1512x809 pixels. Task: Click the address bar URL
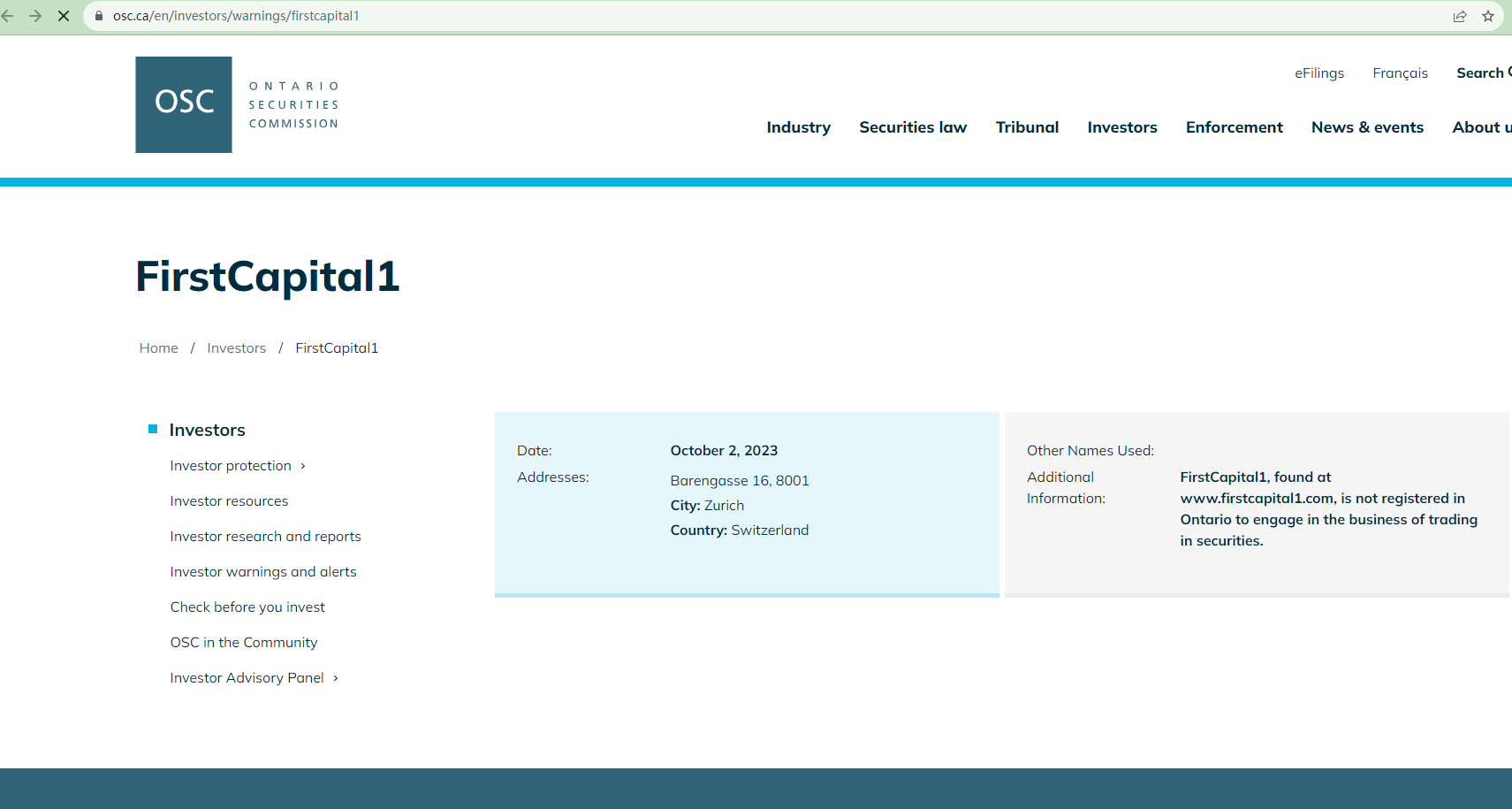tap(236, 16)
